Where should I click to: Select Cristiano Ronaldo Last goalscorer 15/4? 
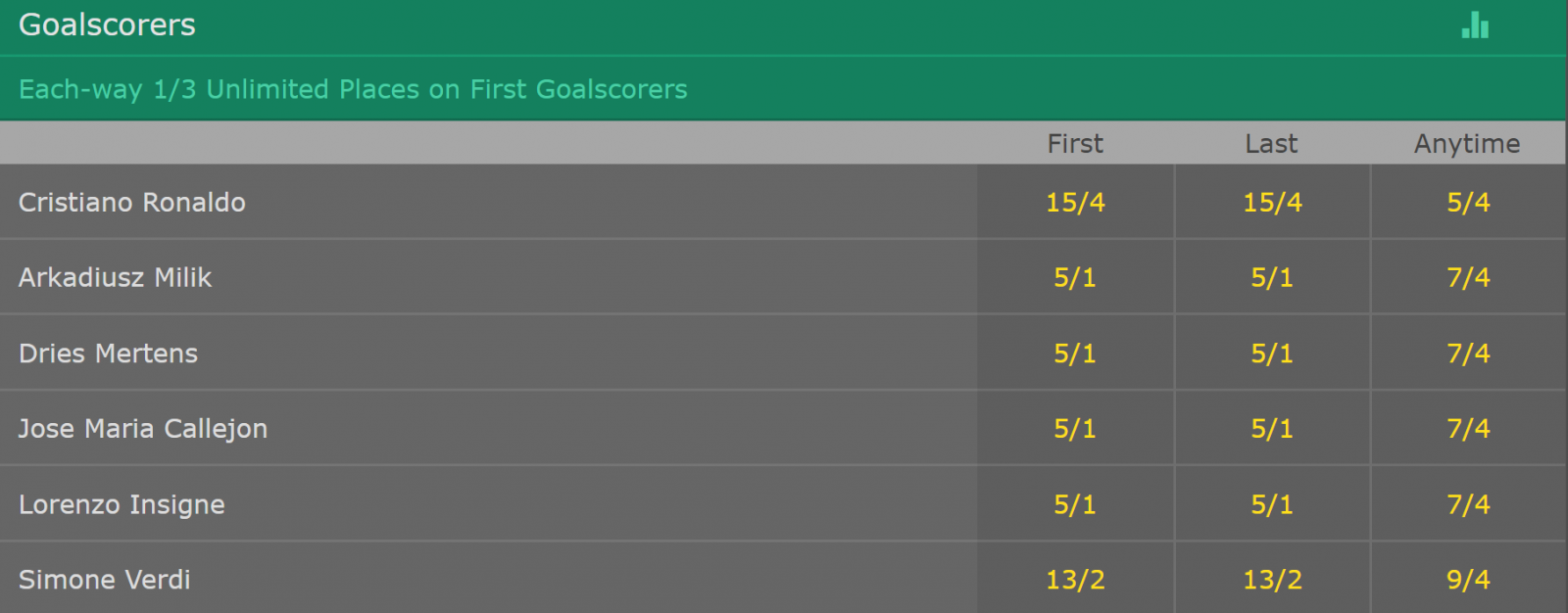1272,202
